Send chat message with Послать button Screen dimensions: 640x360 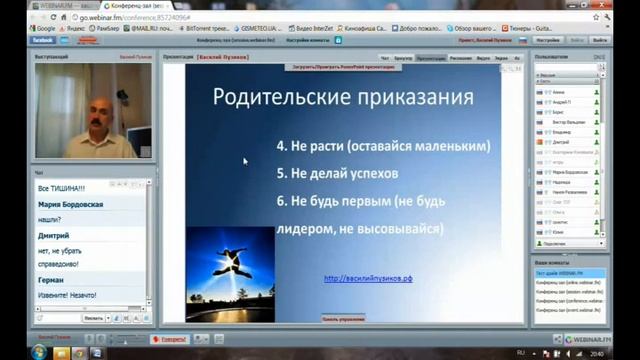[x=93, y=318]
